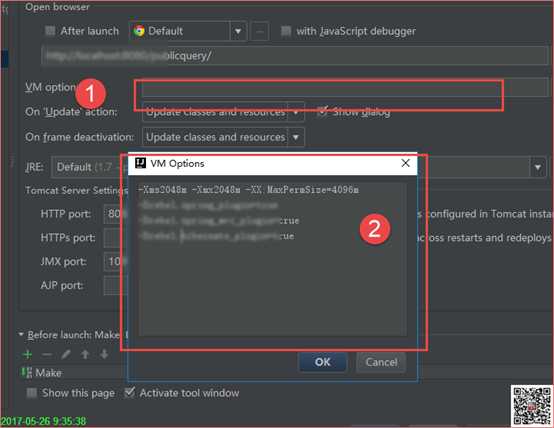Click the -Xms2048m options line
Viewport: 554px width, 428px height.
coord(248,190)
